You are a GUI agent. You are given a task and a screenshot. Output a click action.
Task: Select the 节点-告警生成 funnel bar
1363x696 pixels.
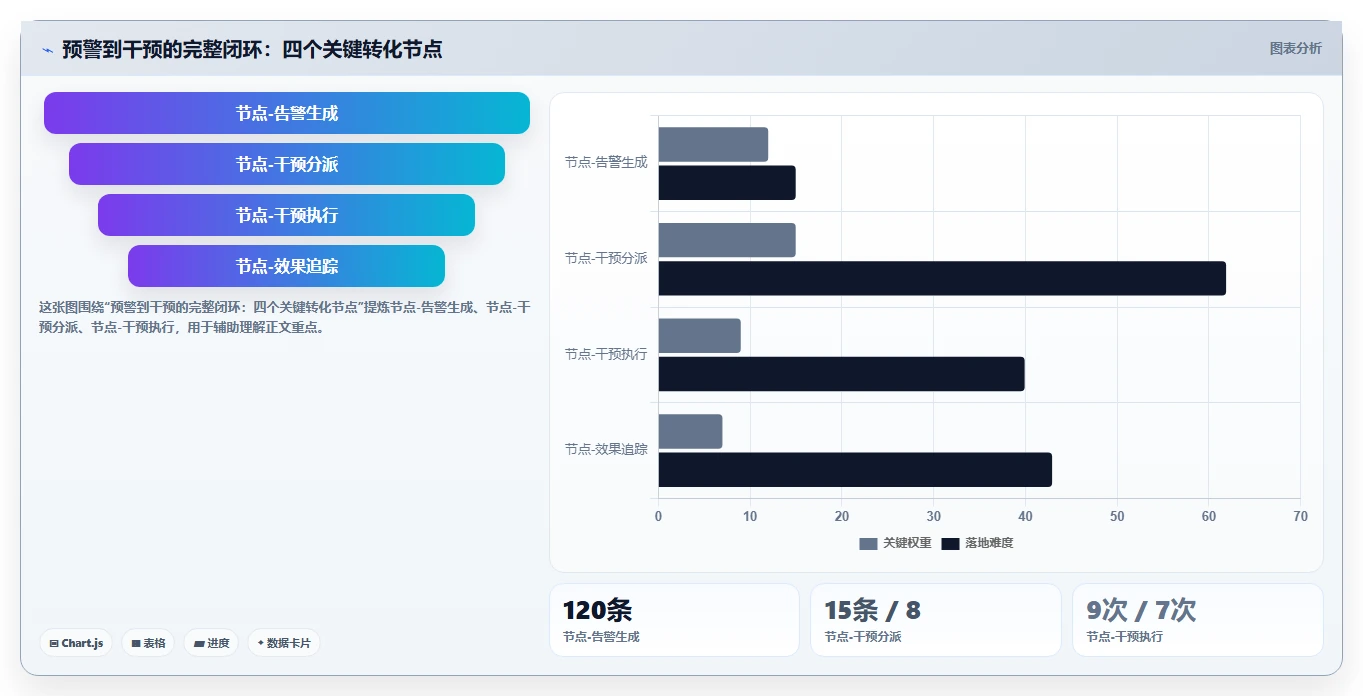[287, 113]
